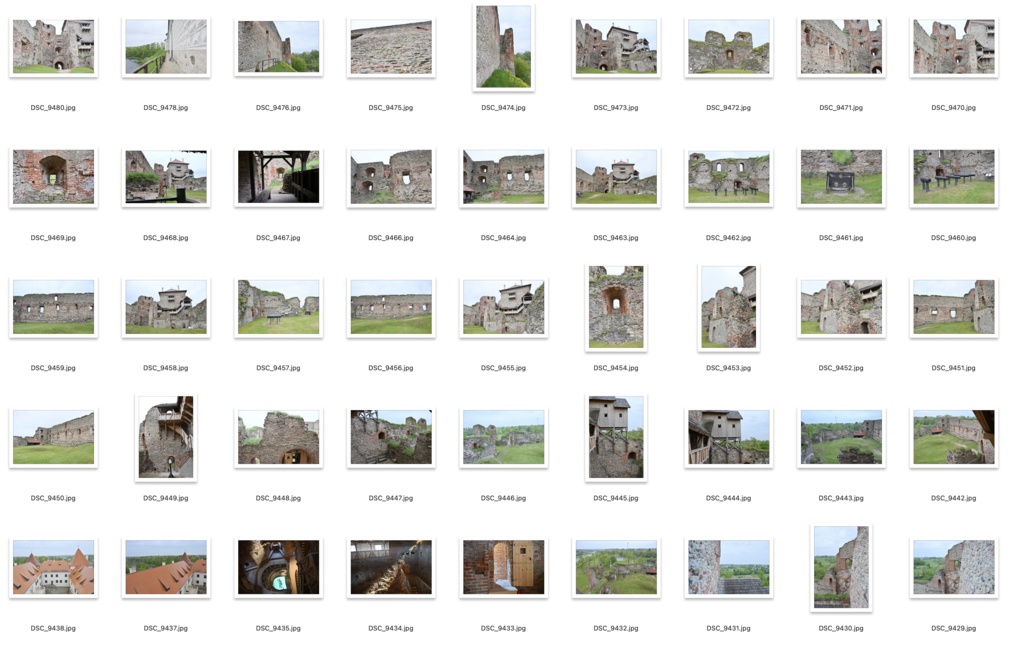Click the filename label DSC_9464.jpg

[504, 238]
